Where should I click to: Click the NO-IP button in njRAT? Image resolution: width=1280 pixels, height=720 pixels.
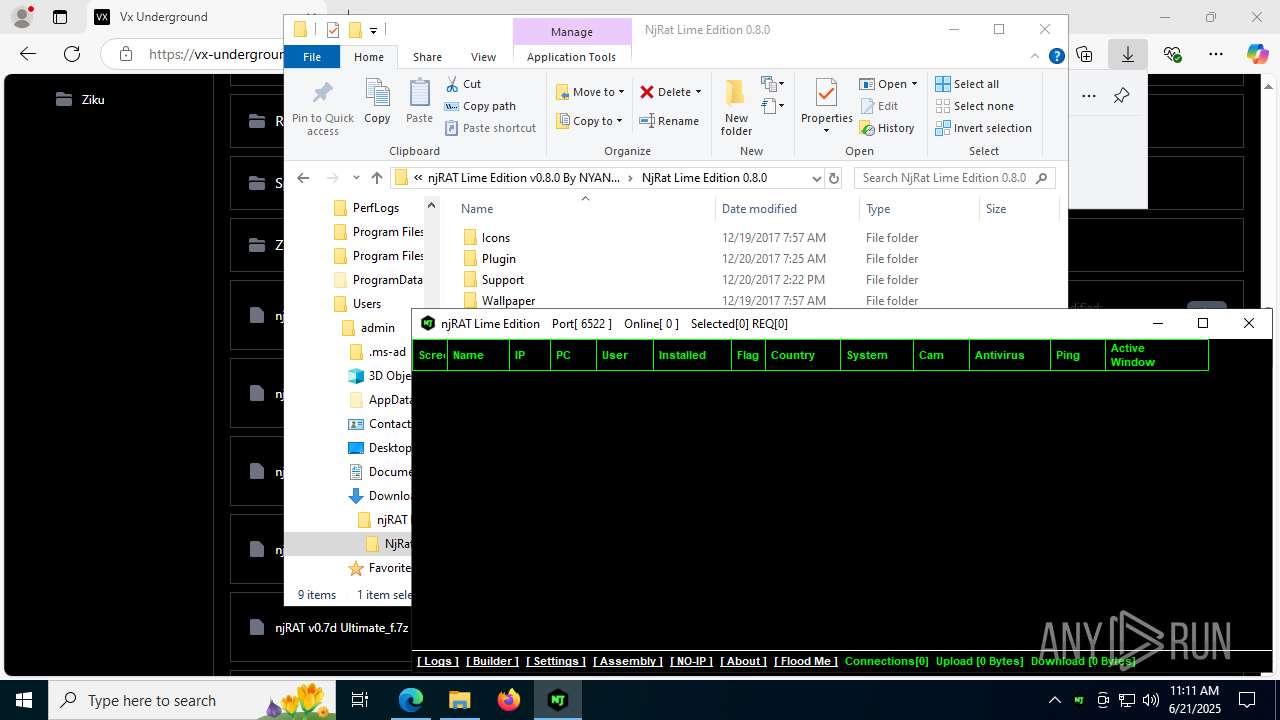(691, 661)
